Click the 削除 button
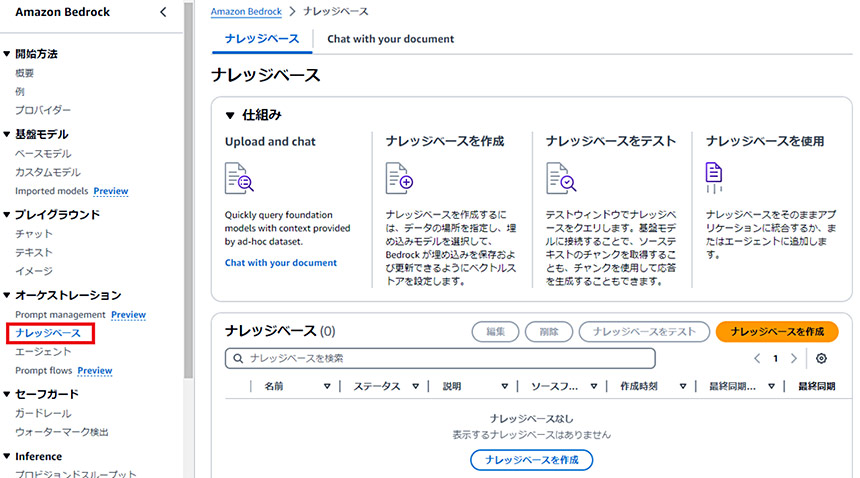The image size is (860, 478). (x=549, y=332)
